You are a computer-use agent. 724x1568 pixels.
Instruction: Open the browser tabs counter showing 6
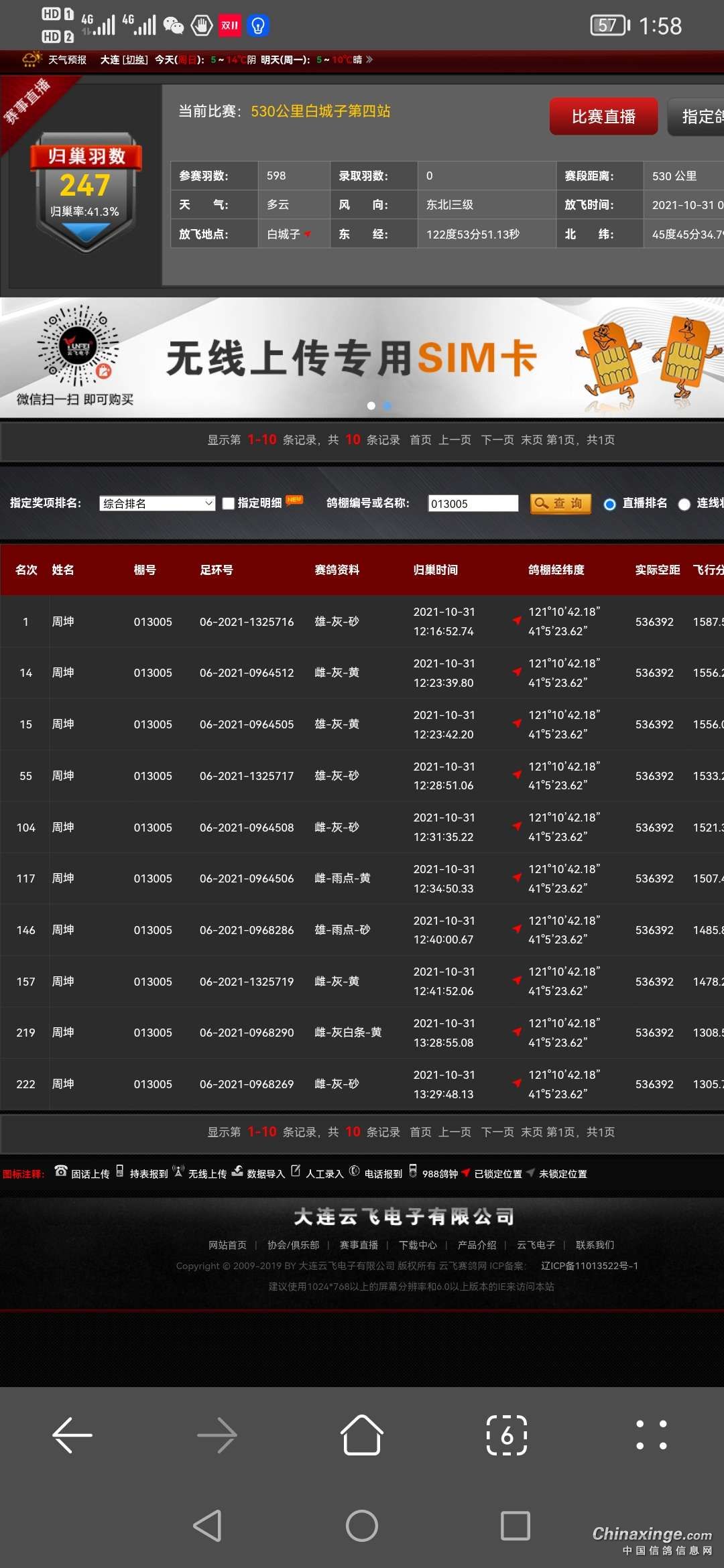click(507, 1435)
